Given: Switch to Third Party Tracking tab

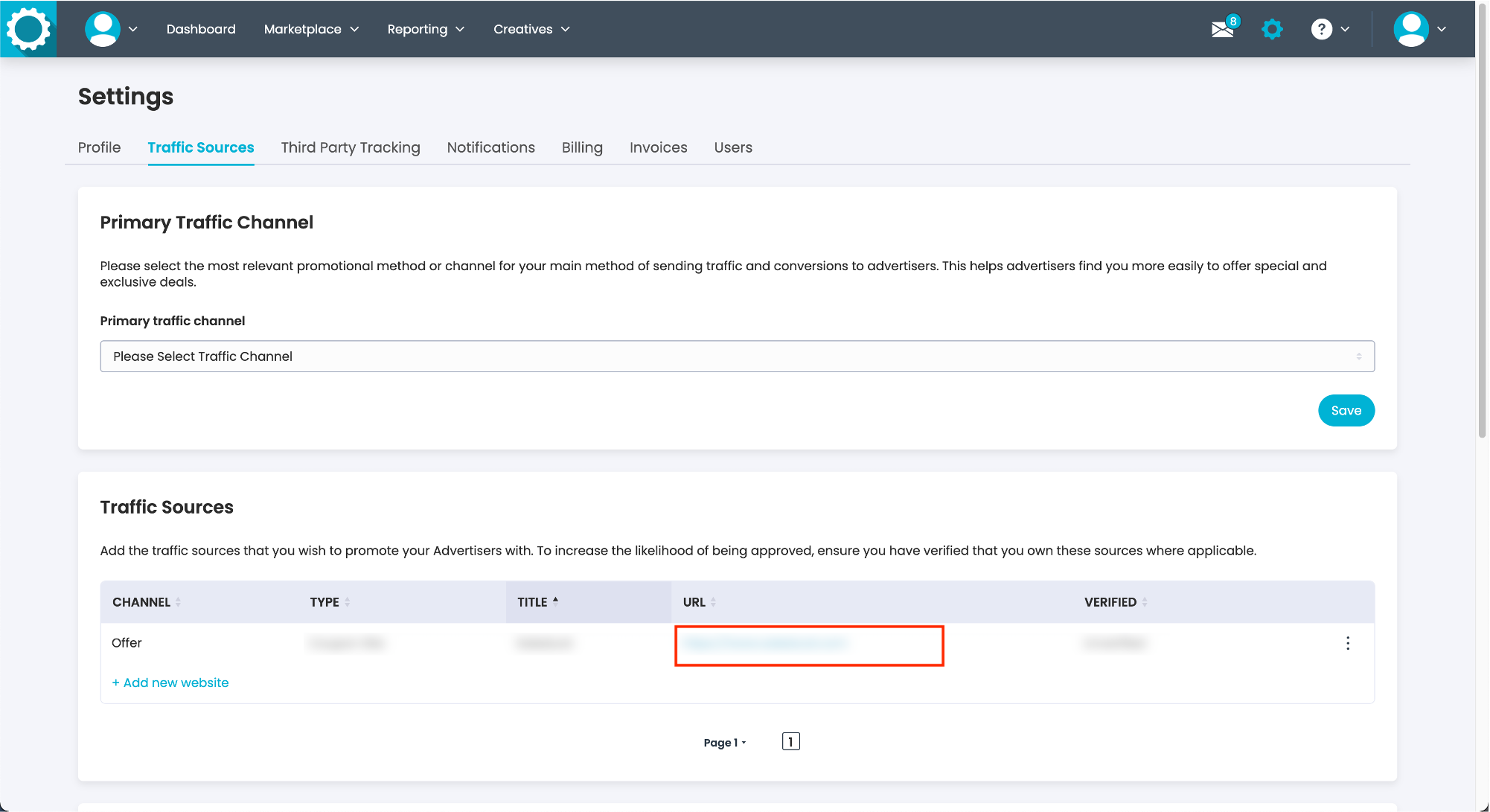Looking at the screenshot, I should click(351, 147).
